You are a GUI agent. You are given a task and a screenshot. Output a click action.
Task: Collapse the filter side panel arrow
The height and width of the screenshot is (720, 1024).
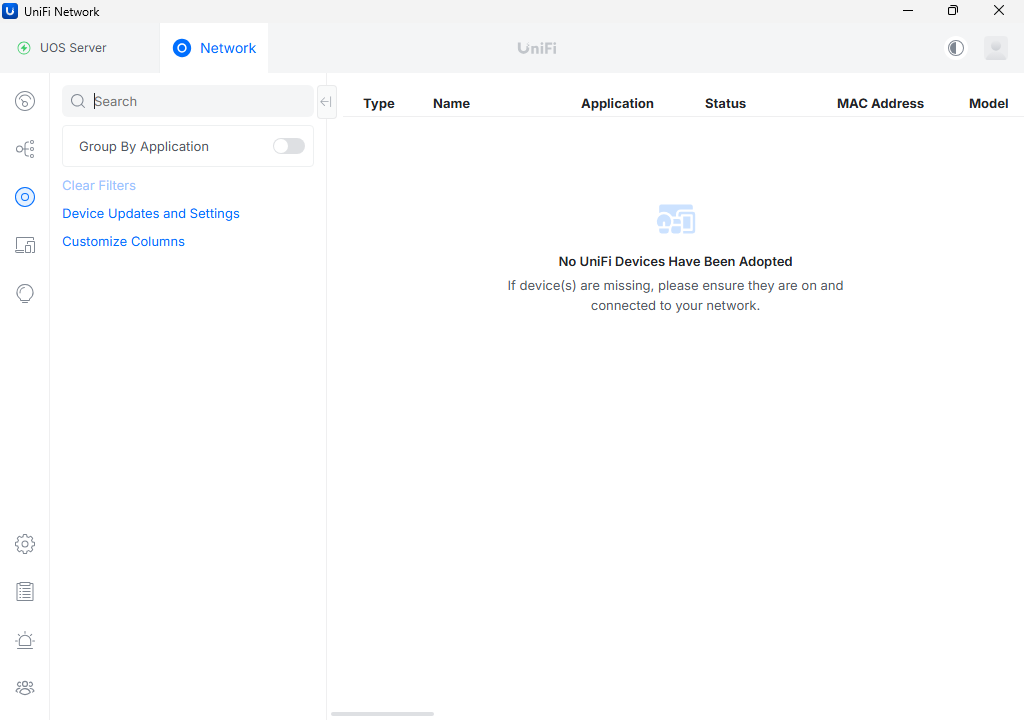(x=326, y=102)
